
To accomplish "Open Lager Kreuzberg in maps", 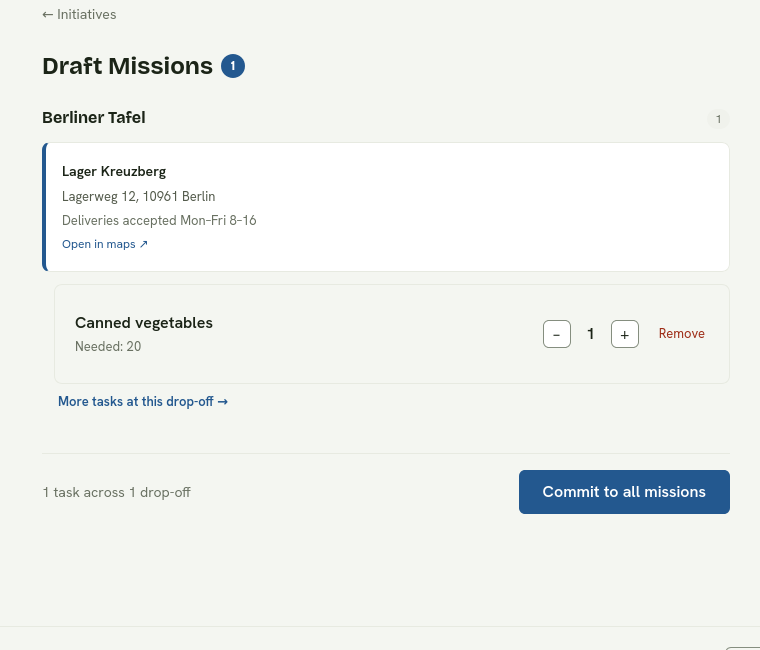I will coord(105,244).
